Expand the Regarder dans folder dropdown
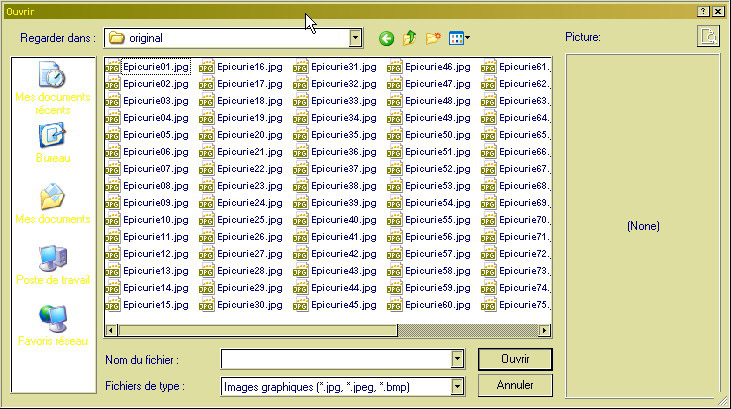 pyautogui.click(x=355, y=38)
